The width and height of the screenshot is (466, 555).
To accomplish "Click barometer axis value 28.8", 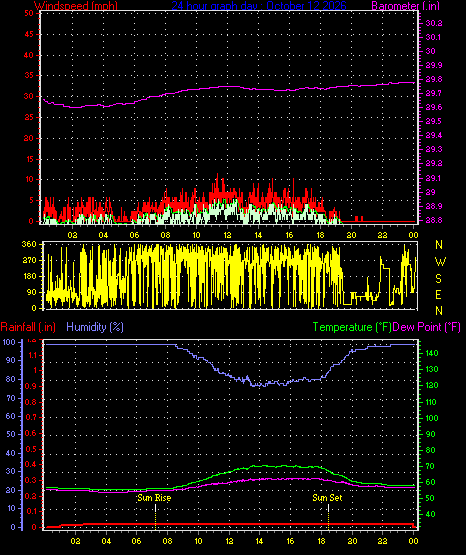I will tap(433, 220).
